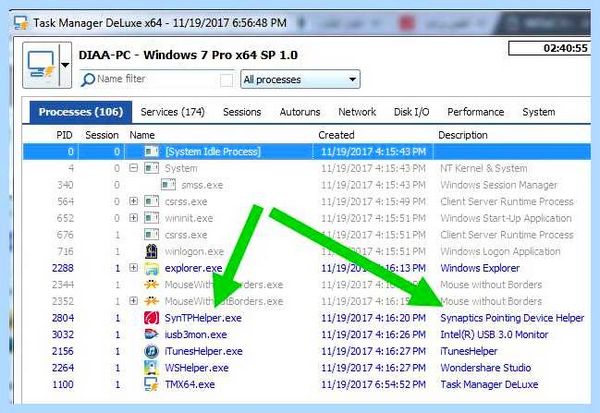Sort by the Session column header
600x413 pixels.
click(x=102, y=135)
